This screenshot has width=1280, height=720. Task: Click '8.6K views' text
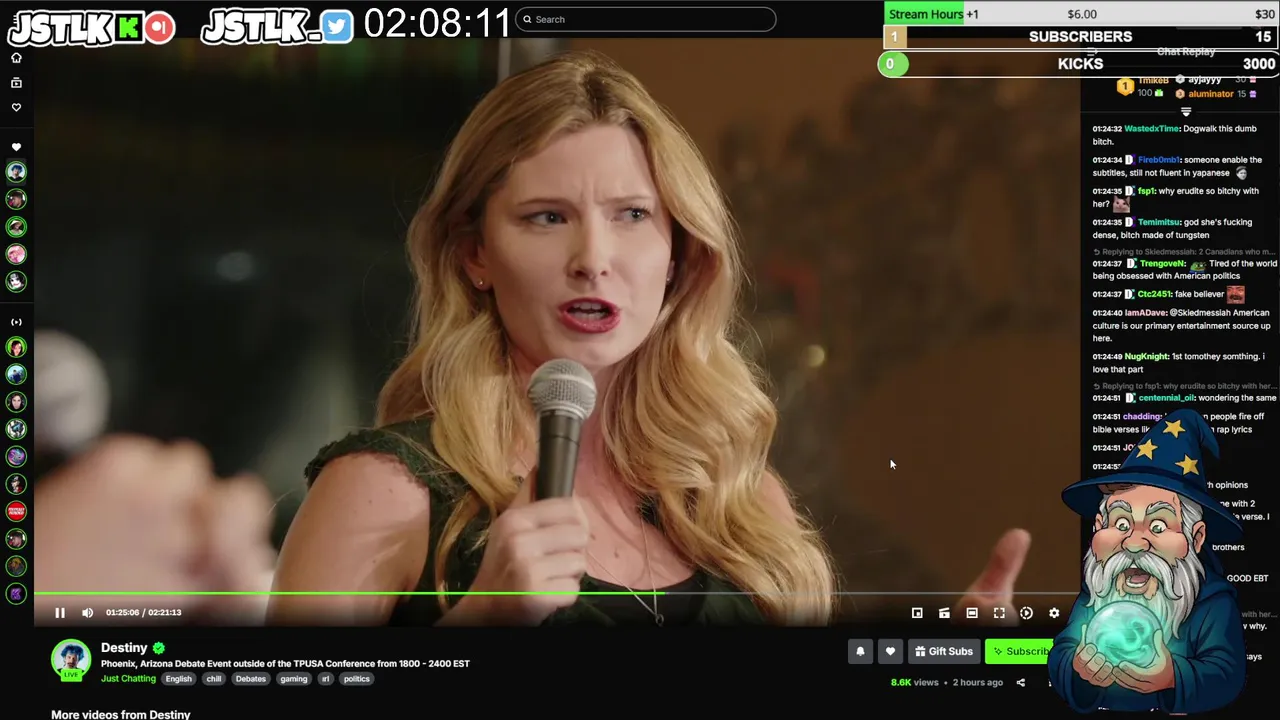[915, 683]
